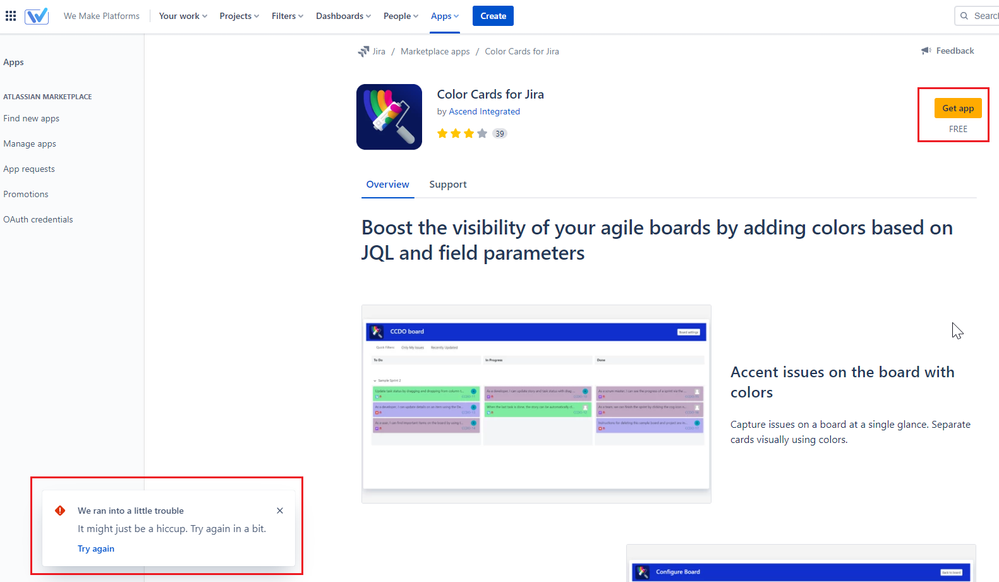The width and height of the screenshot is (999, 582).
Task: Click Try again in error toast
Action: coord(96,549)
